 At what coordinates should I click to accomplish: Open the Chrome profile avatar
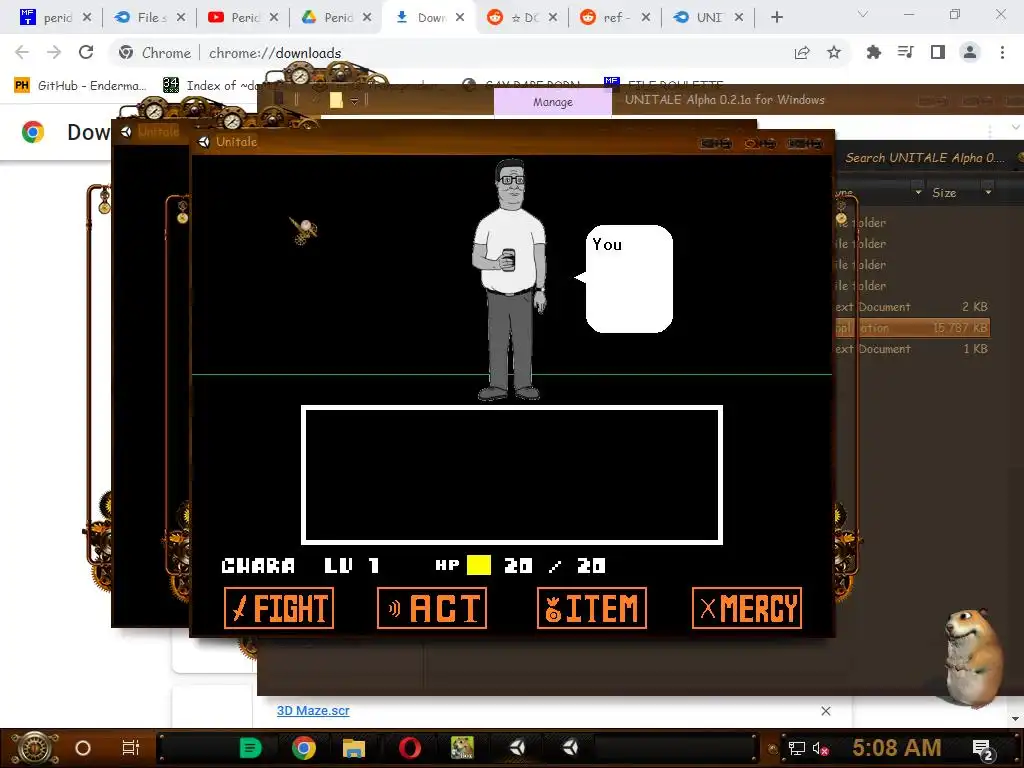[x=970, y=52]
